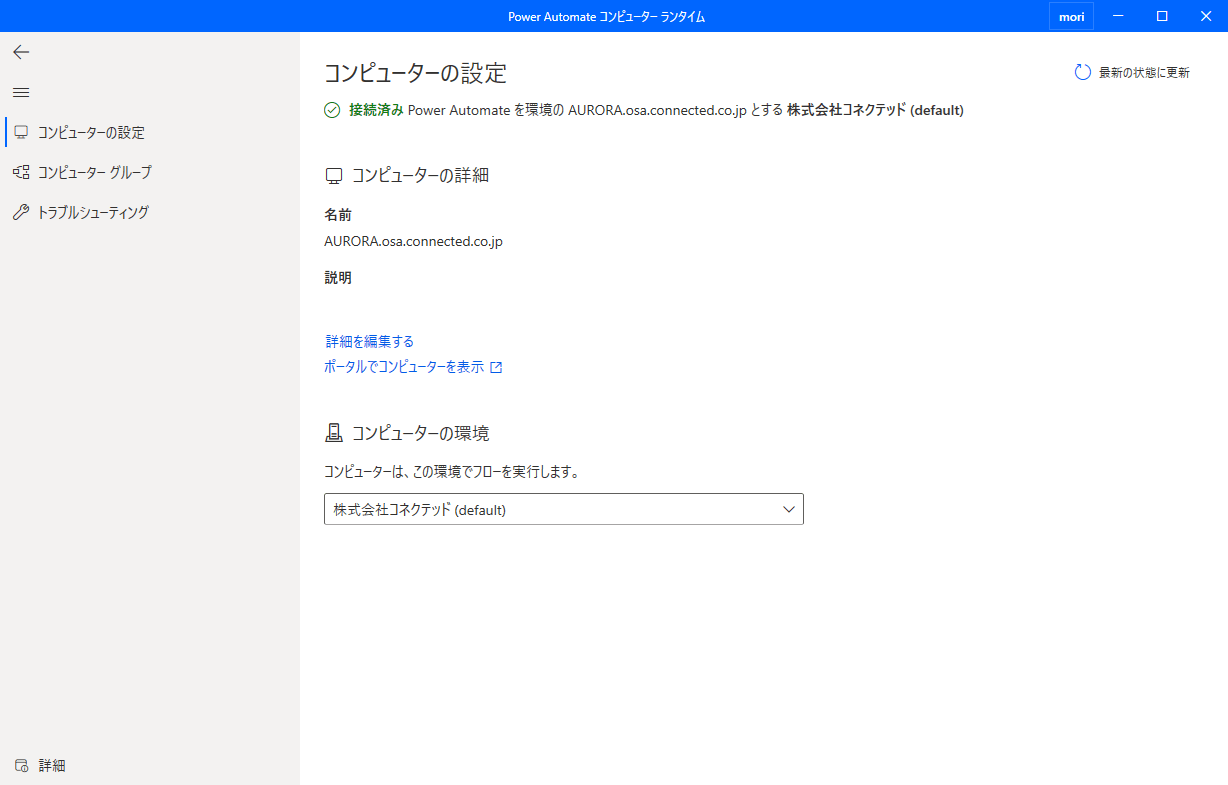Toggle the hamburger navigation menu

click(21, 92)
